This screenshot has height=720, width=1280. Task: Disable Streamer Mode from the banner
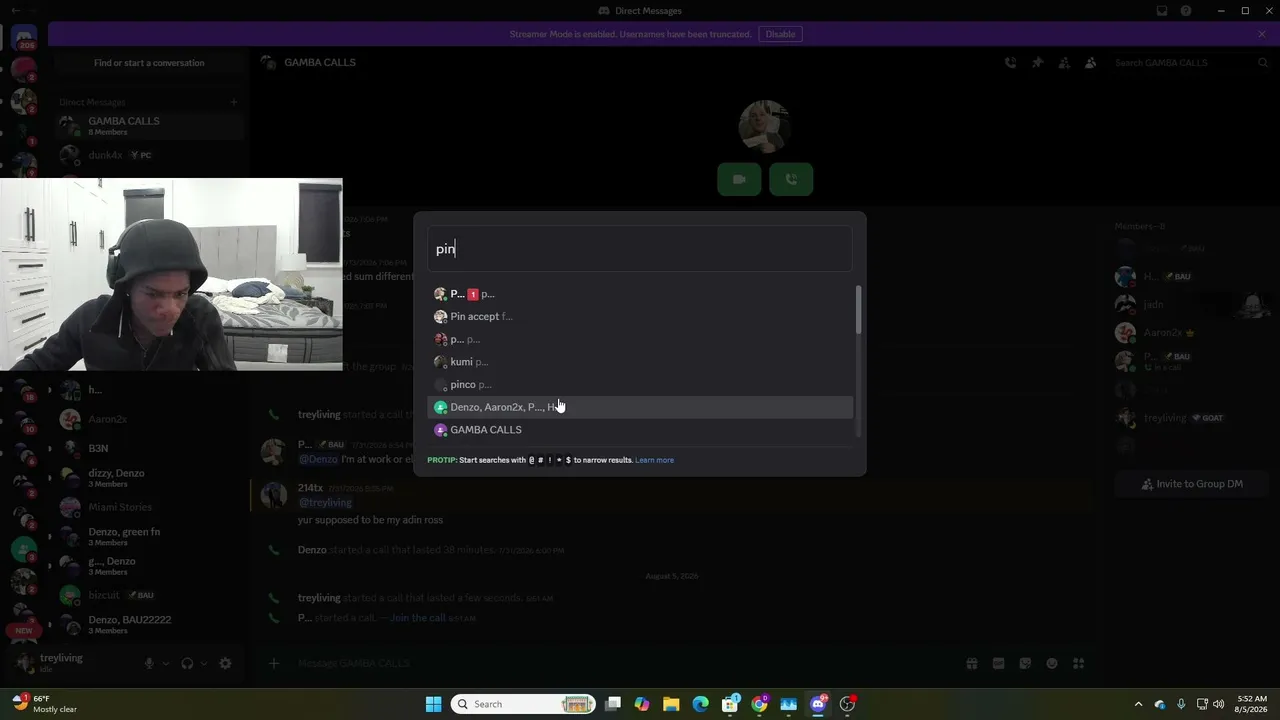click(x=780, y=34)
